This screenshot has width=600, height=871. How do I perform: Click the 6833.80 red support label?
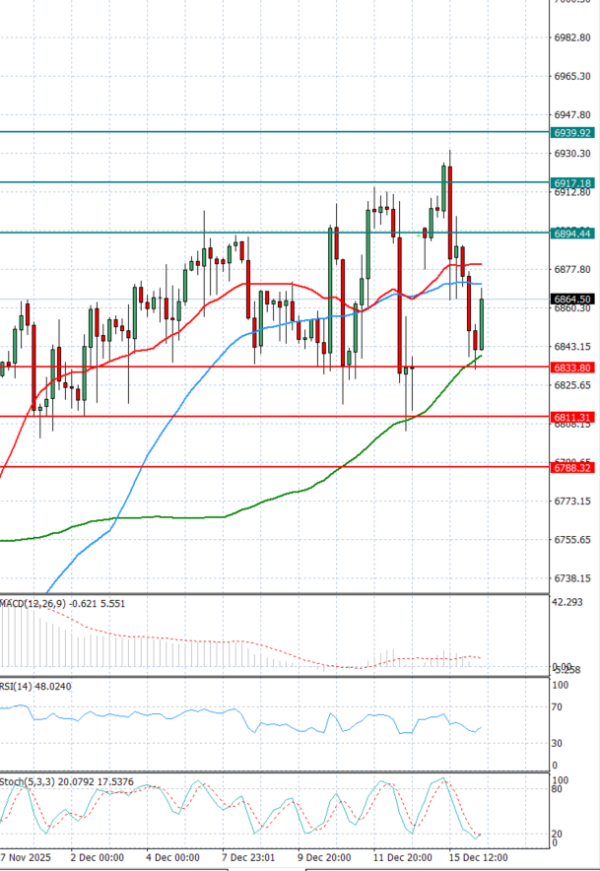coord(573,367)
